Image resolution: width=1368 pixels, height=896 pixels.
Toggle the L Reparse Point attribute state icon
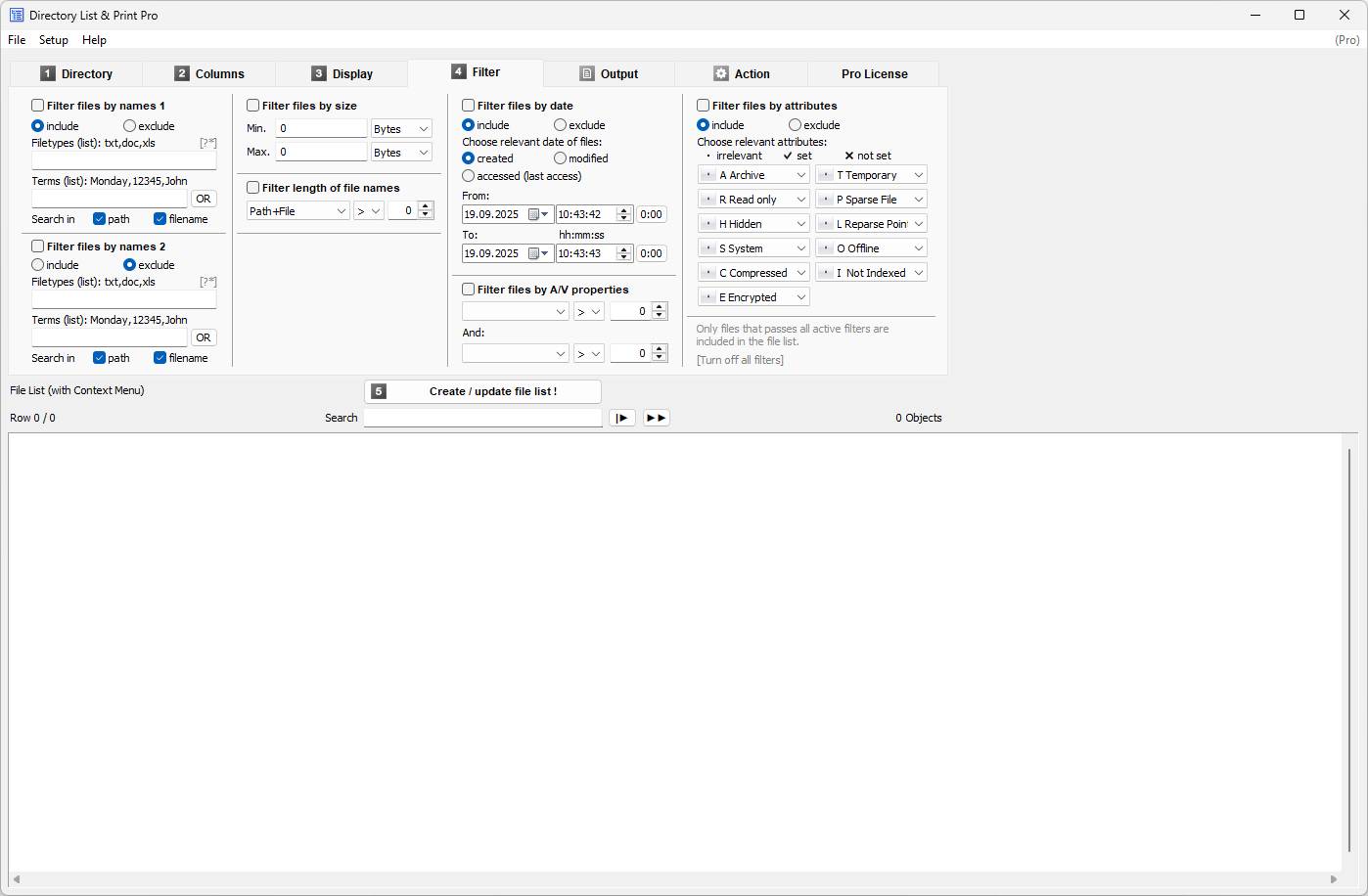click(x=826, y=224)
